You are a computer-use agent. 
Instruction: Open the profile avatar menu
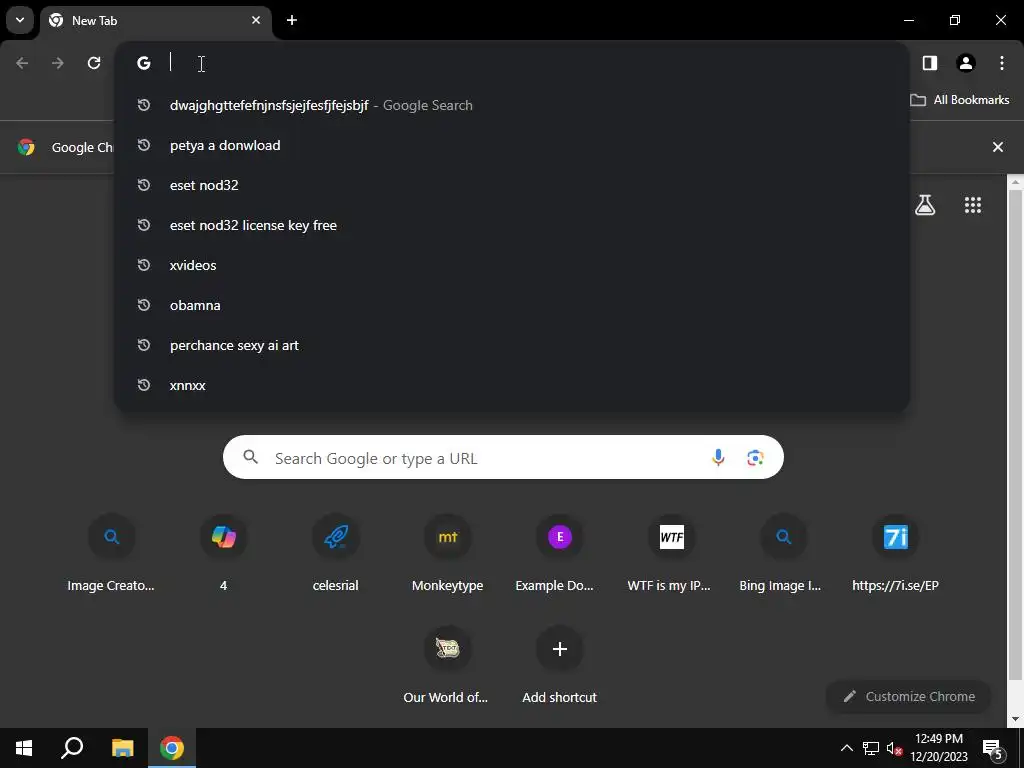966,63
